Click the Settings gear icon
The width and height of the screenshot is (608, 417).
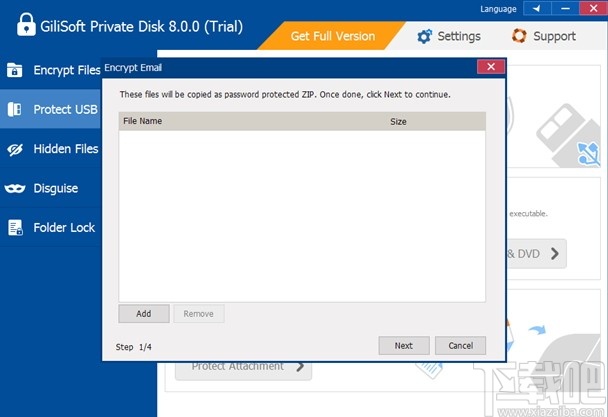[x=424, y=36]
